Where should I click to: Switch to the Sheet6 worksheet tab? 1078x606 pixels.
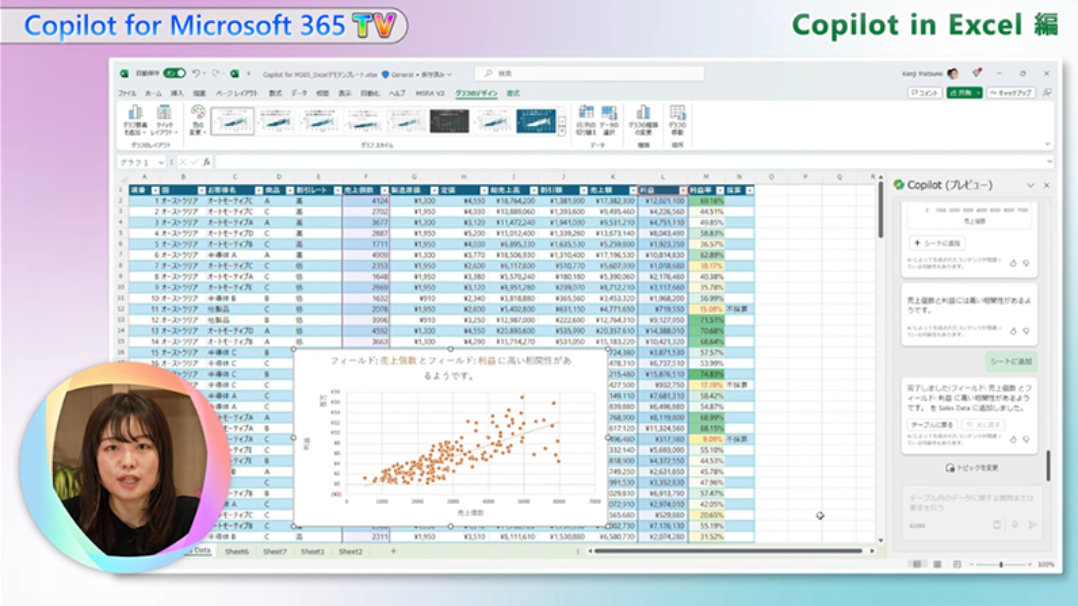237,551
